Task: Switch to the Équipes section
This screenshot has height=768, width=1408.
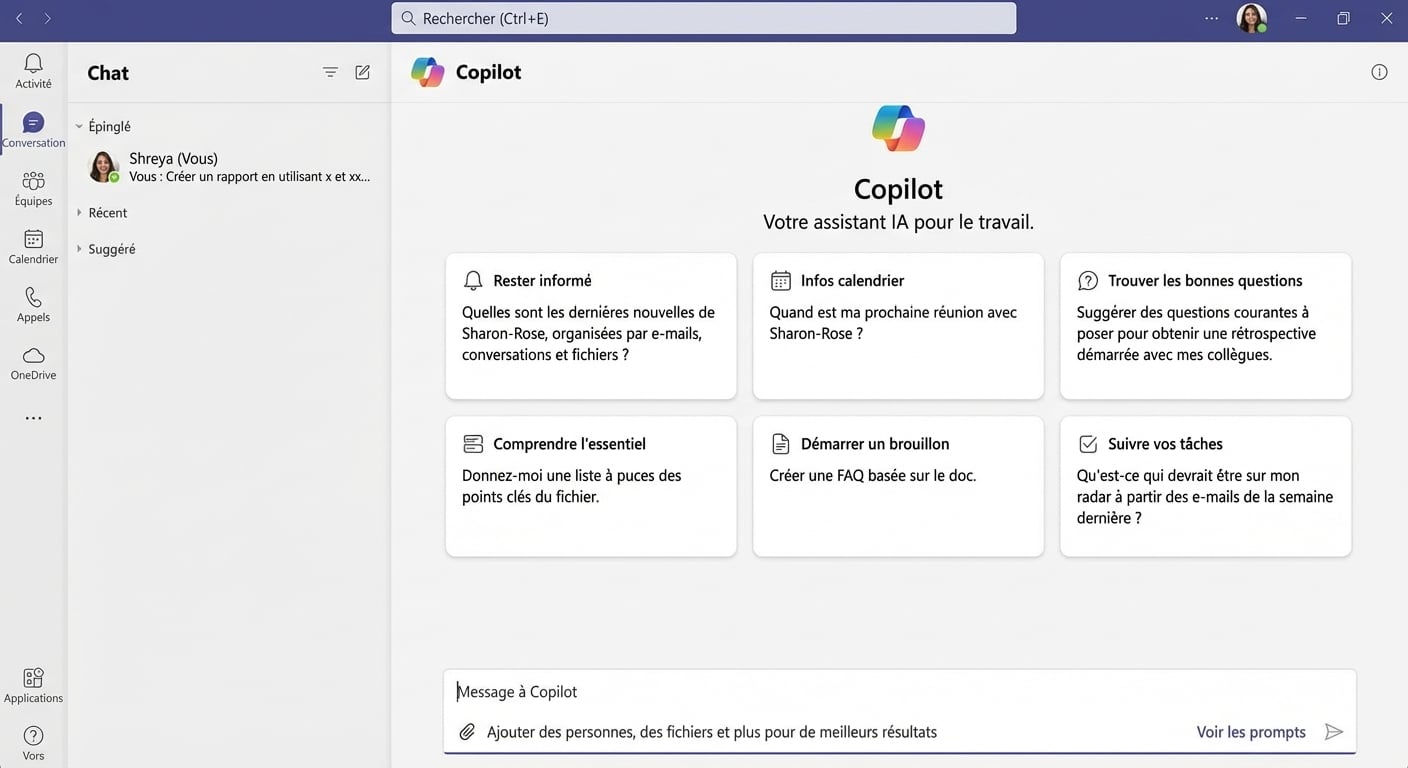Action: [33, 185]
